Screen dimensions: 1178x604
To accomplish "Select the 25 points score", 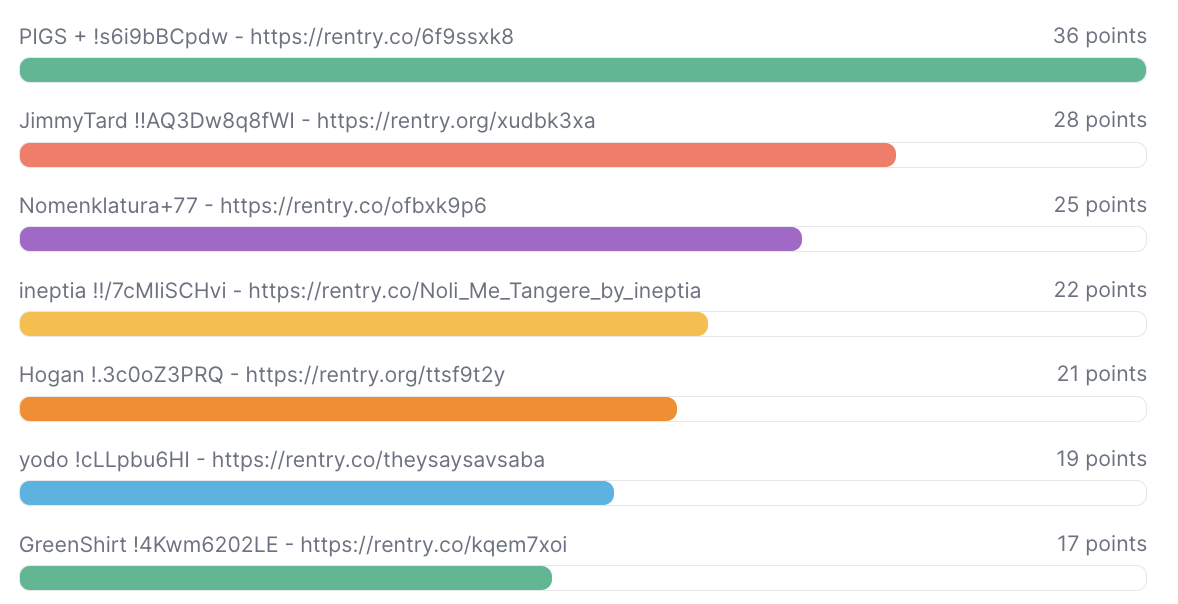I will (1099, 205).
